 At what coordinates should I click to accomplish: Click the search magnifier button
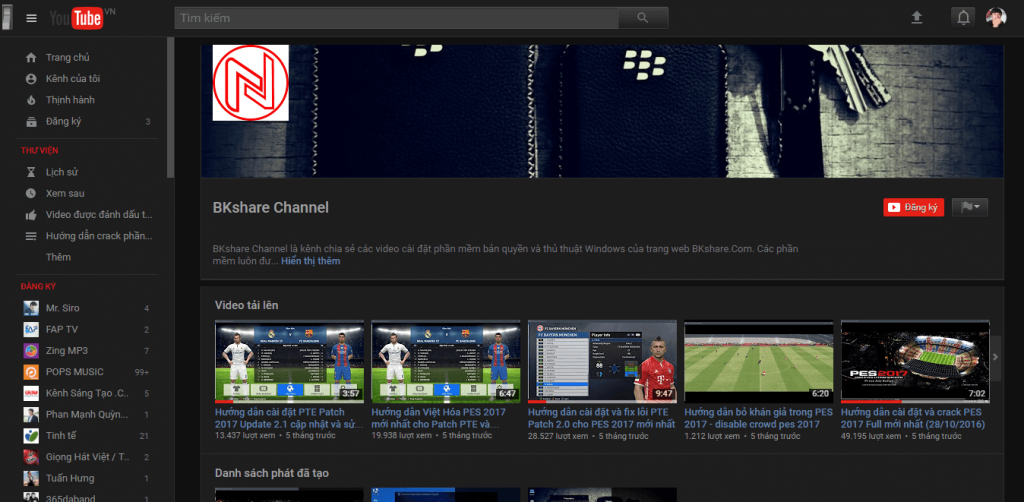pyautogui.click(x=643, y=18)
